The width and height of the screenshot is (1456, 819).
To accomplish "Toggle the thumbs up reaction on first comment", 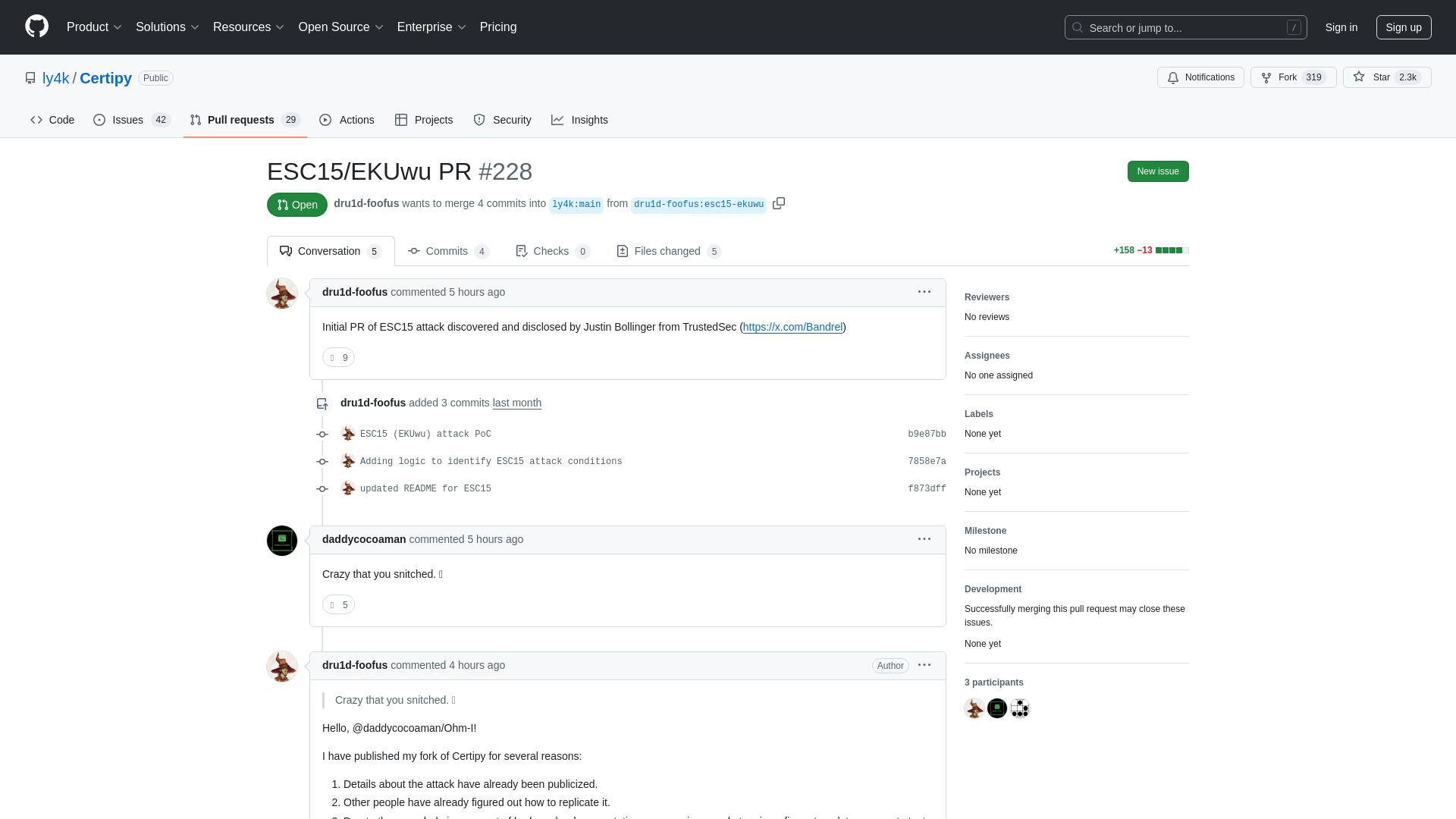I will pyautogui.click(x=338, y=357).
